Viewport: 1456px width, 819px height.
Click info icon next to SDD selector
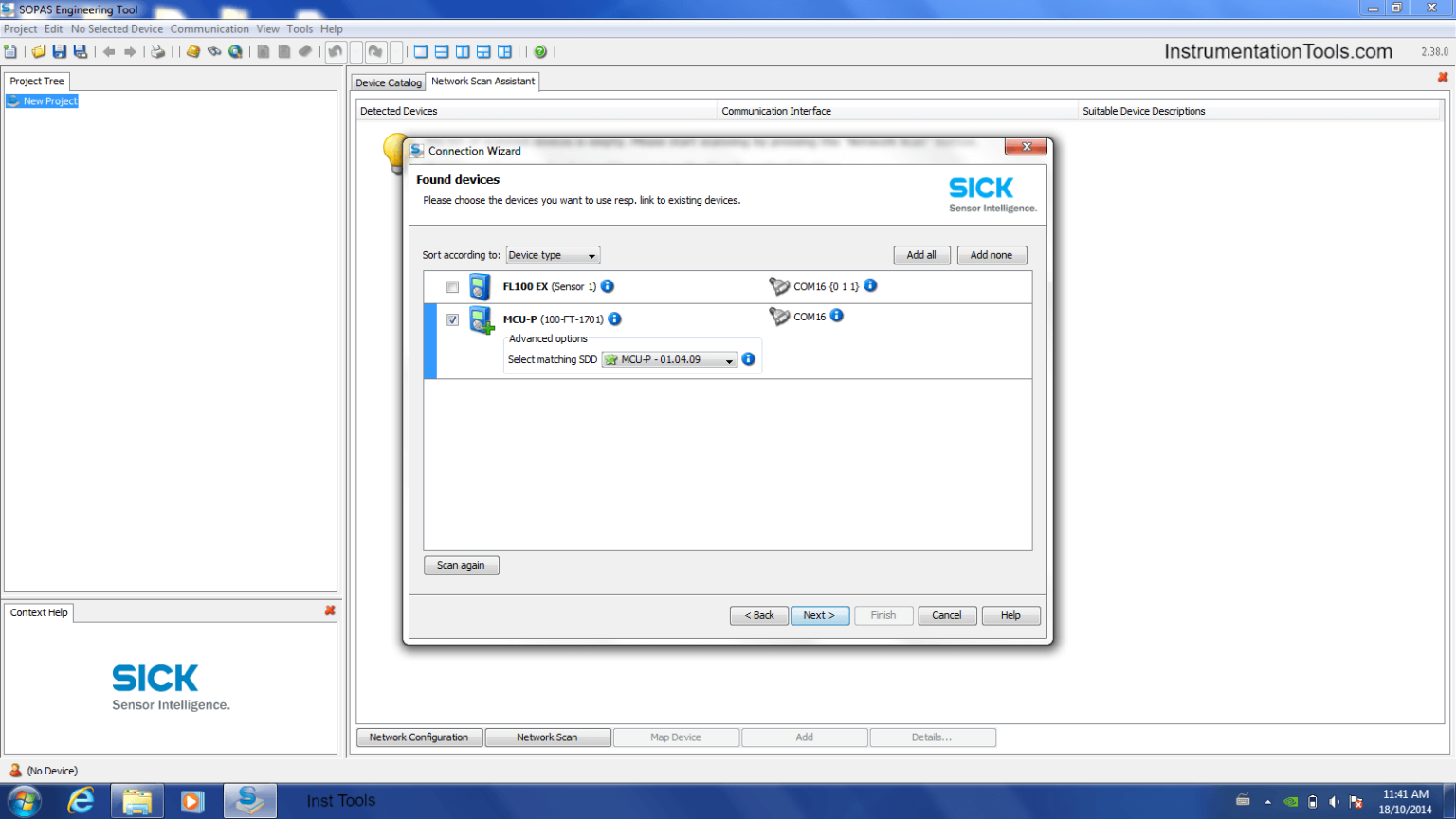(x=749, y=359)
